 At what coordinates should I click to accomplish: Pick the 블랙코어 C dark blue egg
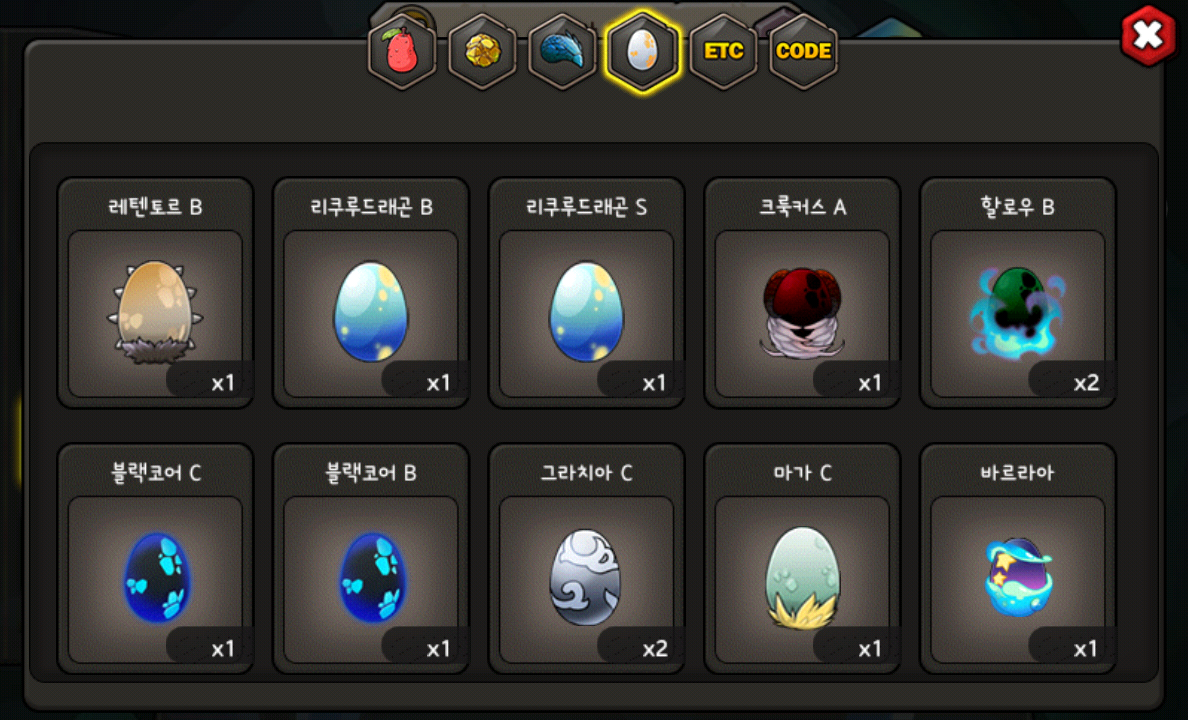tap(155, 559)
